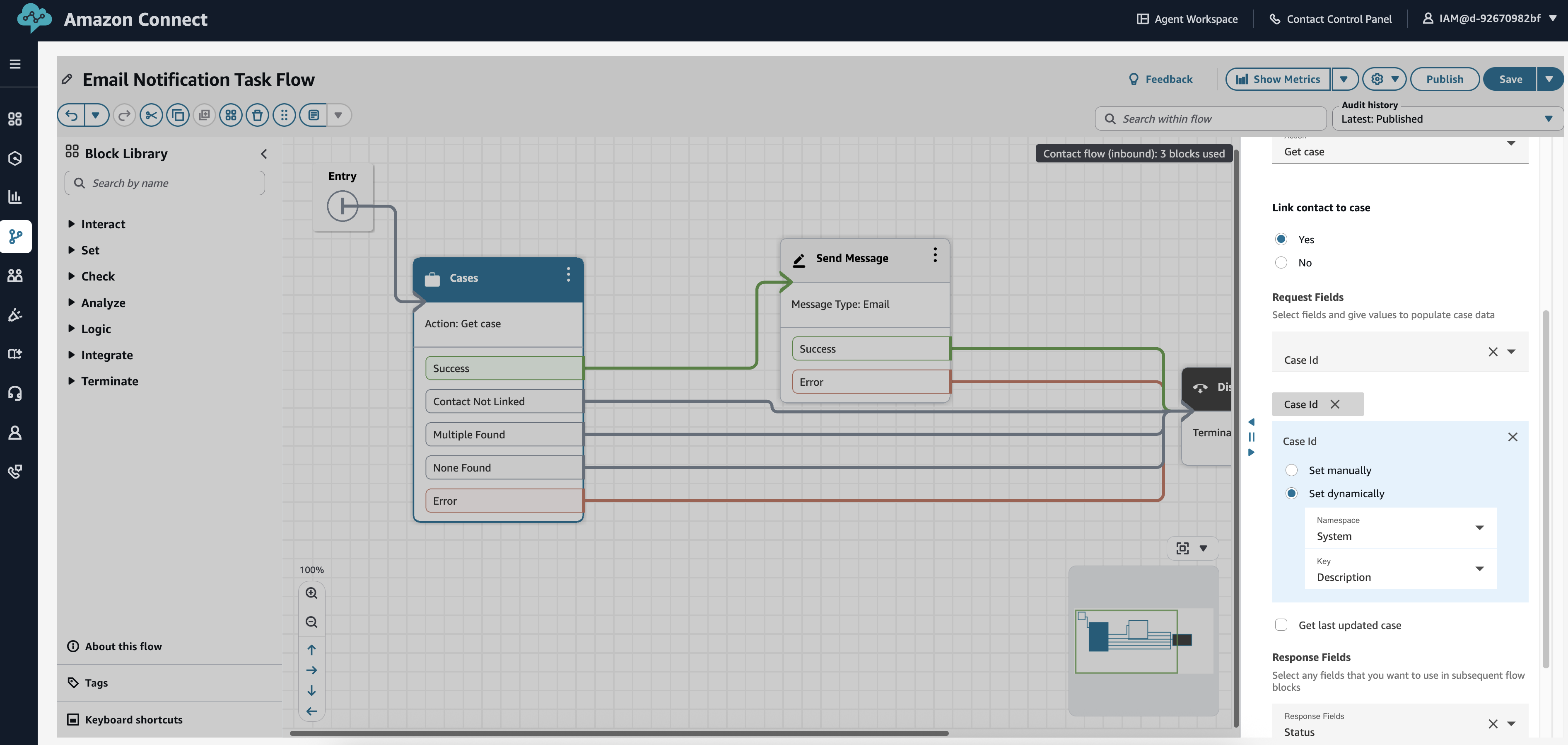Click the horizontal scrollbar below the canvas

tap(618, 733)
